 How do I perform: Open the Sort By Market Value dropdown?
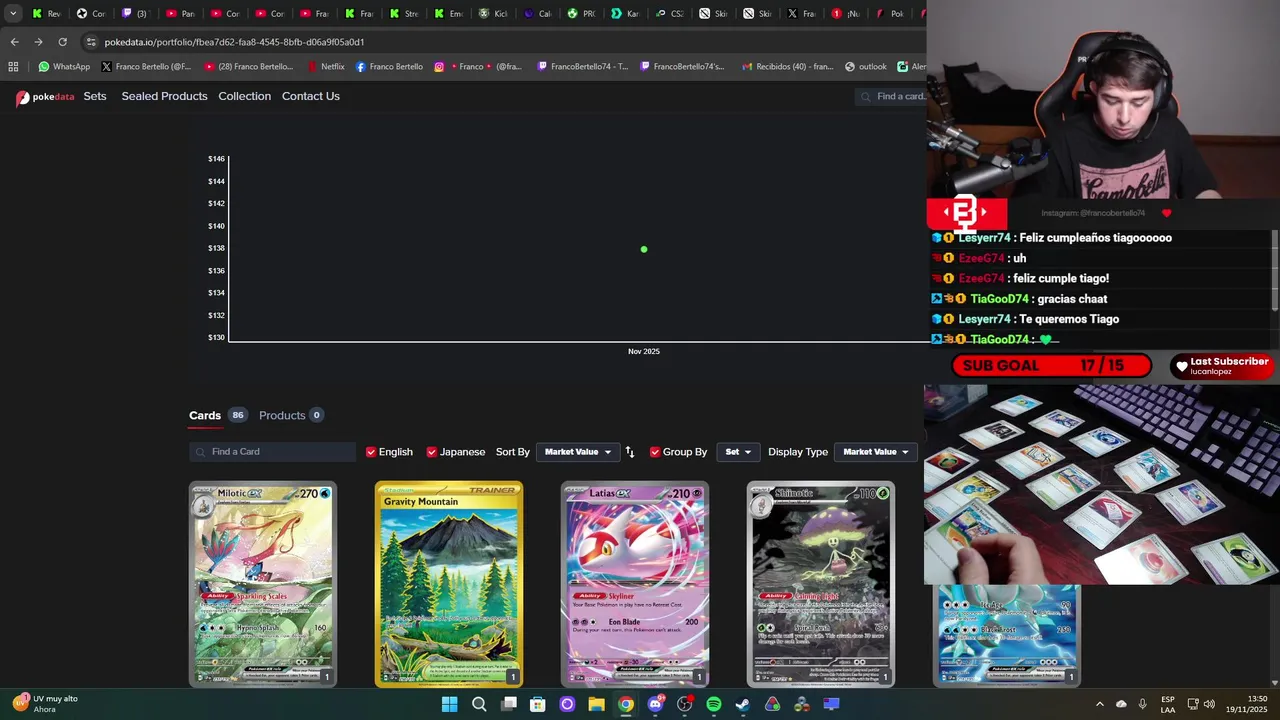click(578, 452)
